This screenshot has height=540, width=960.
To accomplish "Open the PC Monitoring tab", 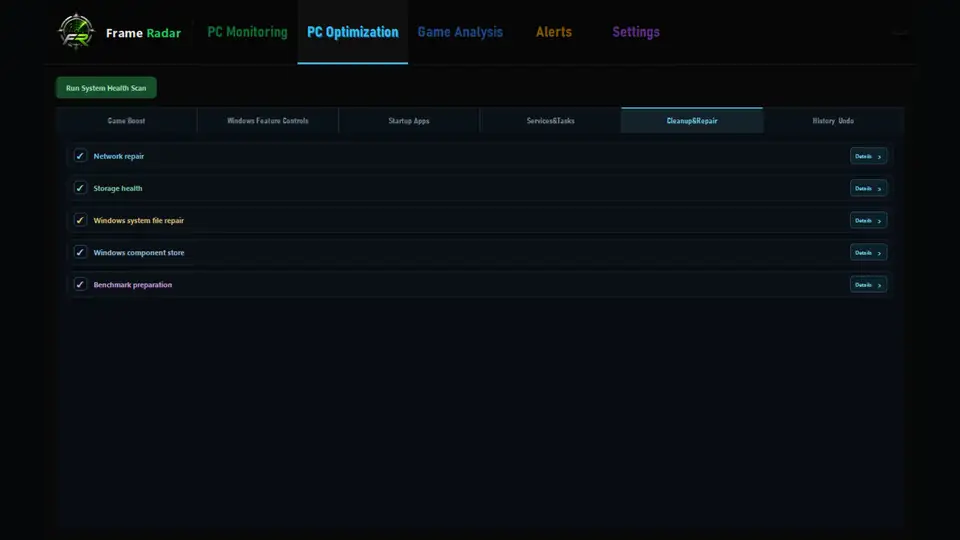I will tap(247, 32).
